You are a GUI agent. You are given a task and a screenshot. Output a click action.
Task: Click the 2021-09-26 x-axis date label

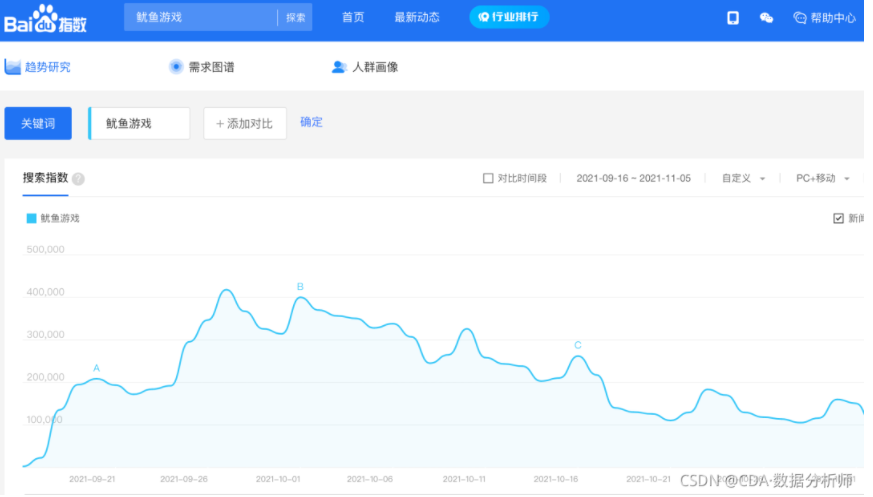[x=184, y=479]
